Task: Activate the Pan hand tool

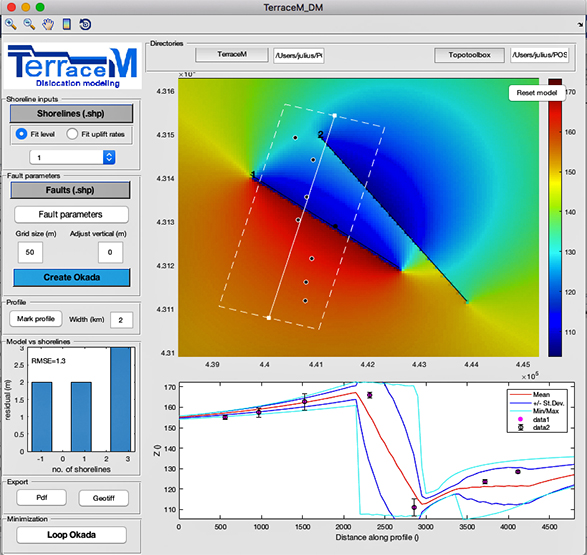Action: 48,25
